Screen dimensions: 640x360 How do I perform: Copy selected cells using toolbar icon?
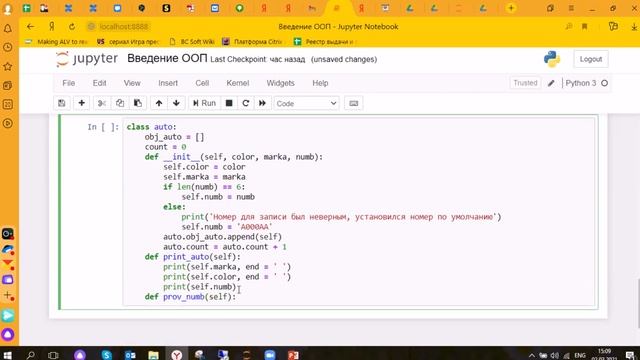[x=120, y=103]
